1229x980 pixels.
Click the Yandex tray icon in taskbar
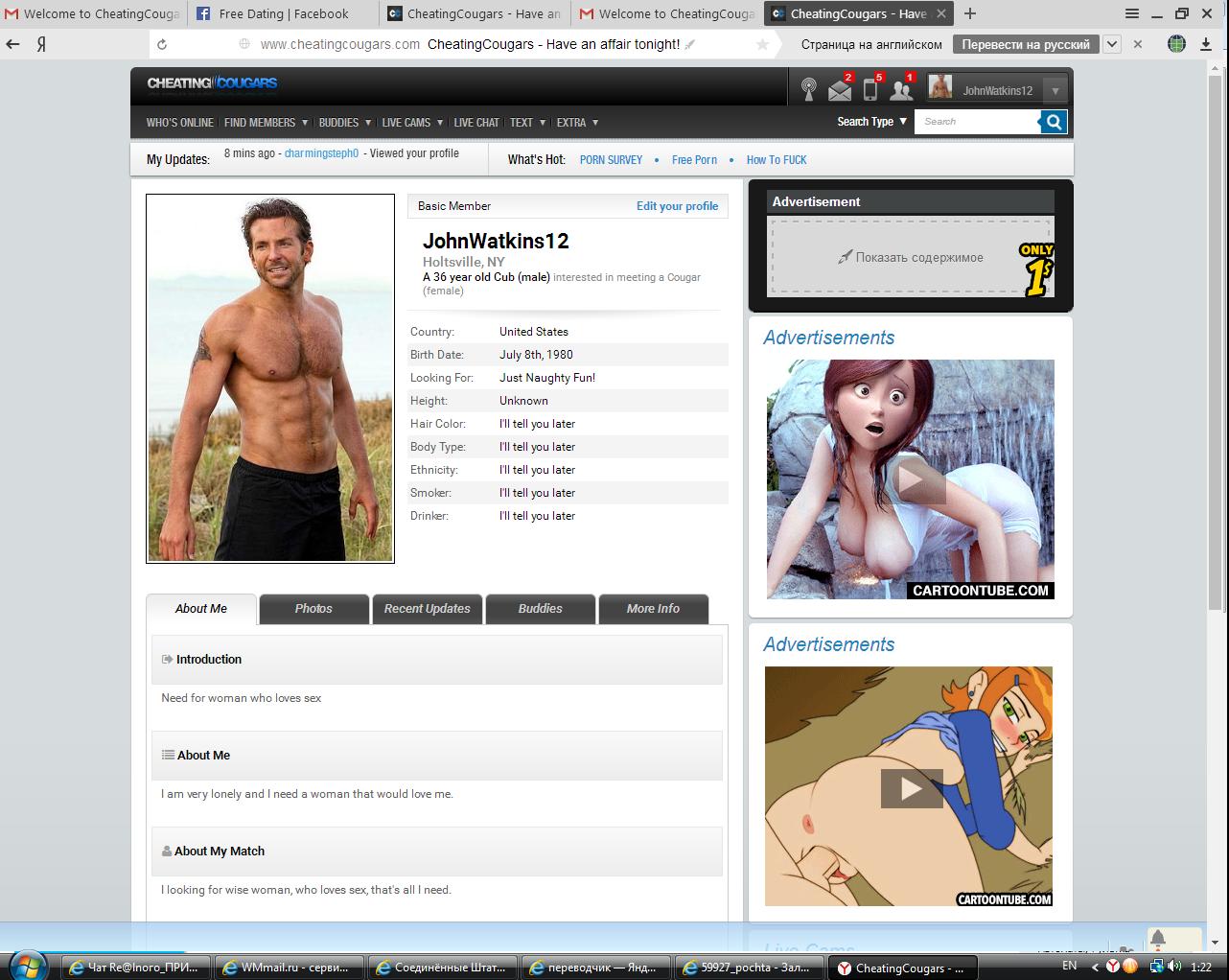pos(1113,967)
